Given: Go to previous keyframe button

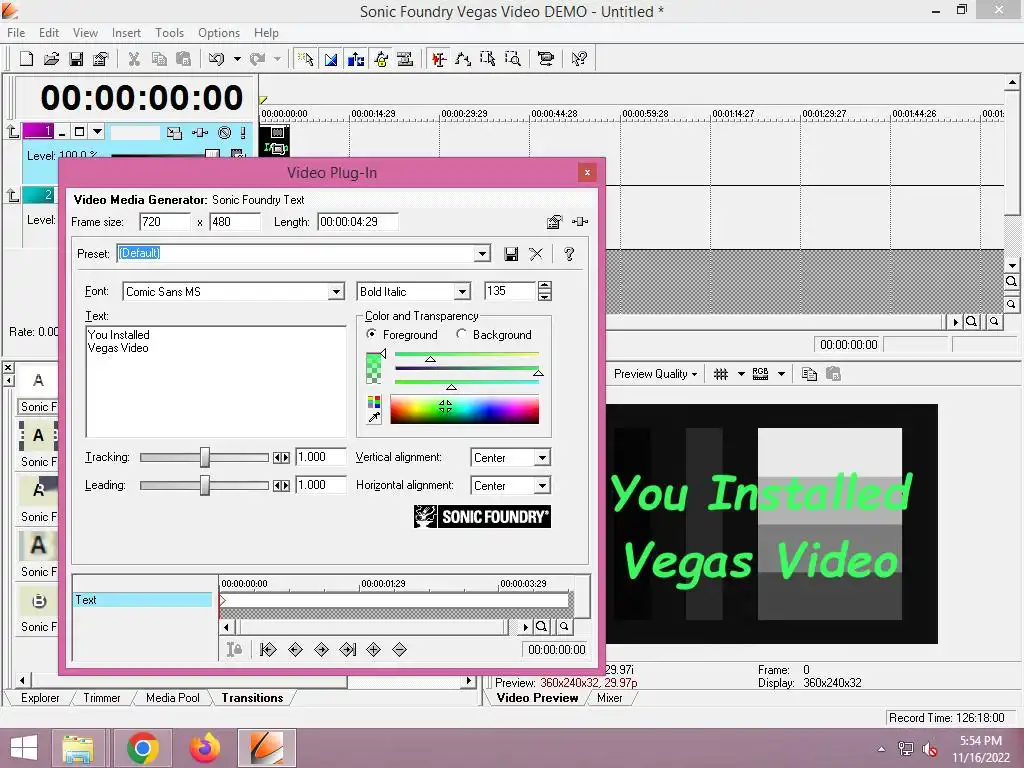Looking at the screenshot, I should click(x=295, y=649).
